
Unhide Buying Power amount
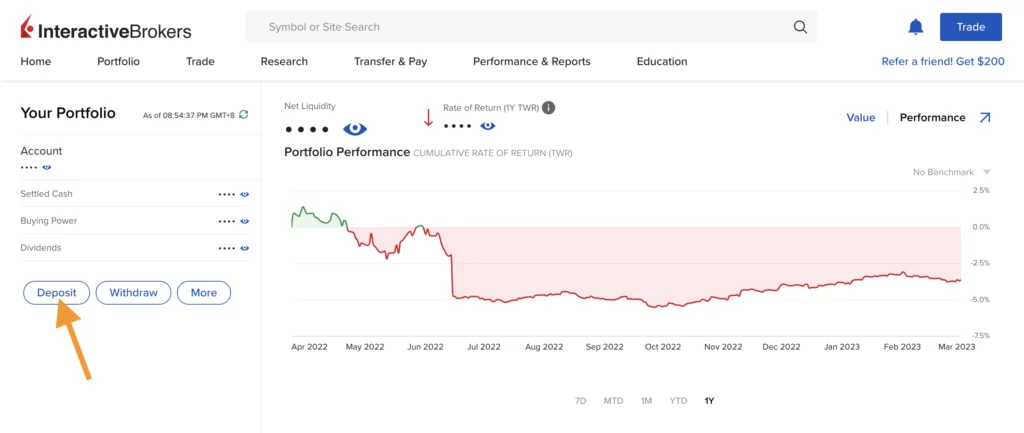coord(244,221)
